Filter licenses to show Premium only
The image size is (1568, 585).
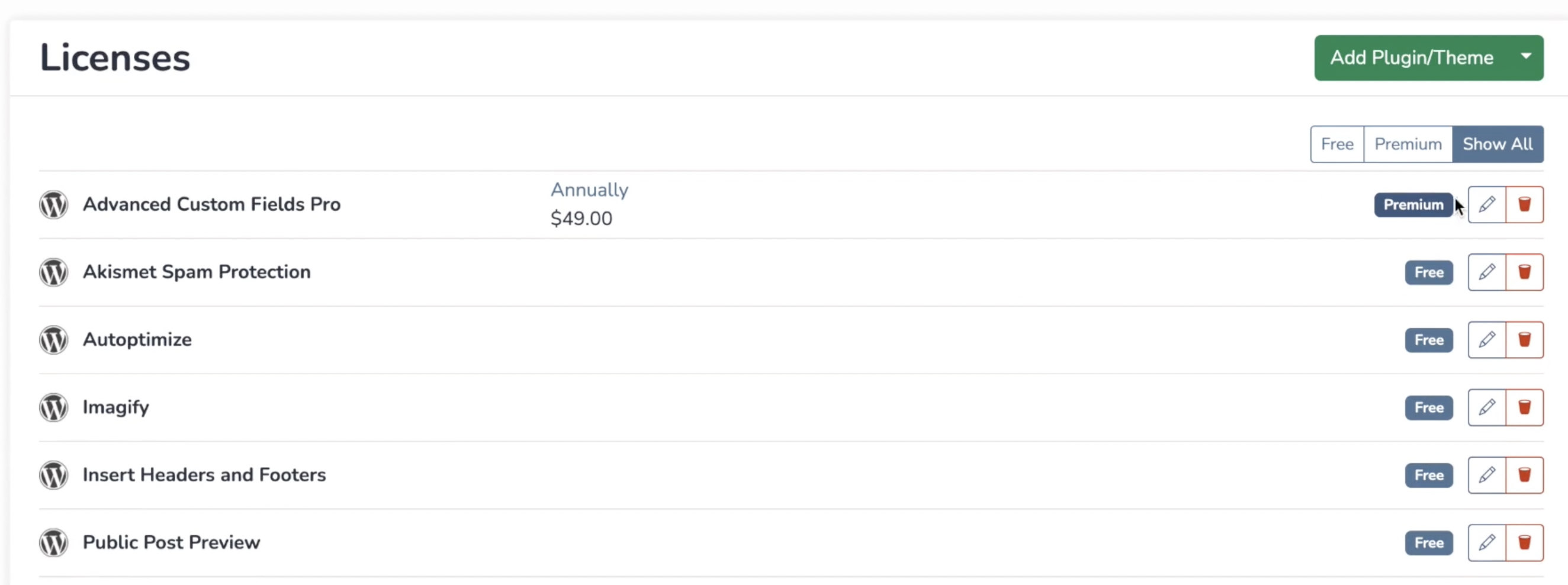point(1408,144)
